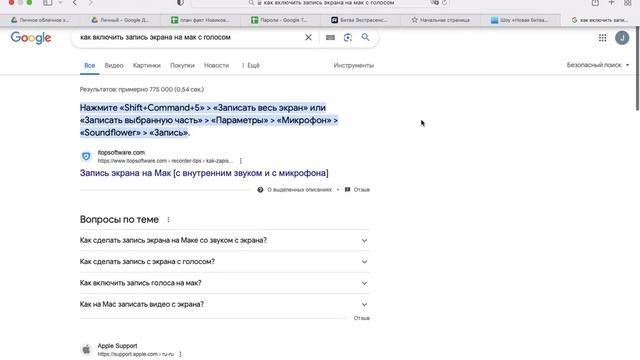Viewport: 640px width, 360px height.
Task: Click the highlighted Shift+Command+5 snippet text
Action: (209, 120)
